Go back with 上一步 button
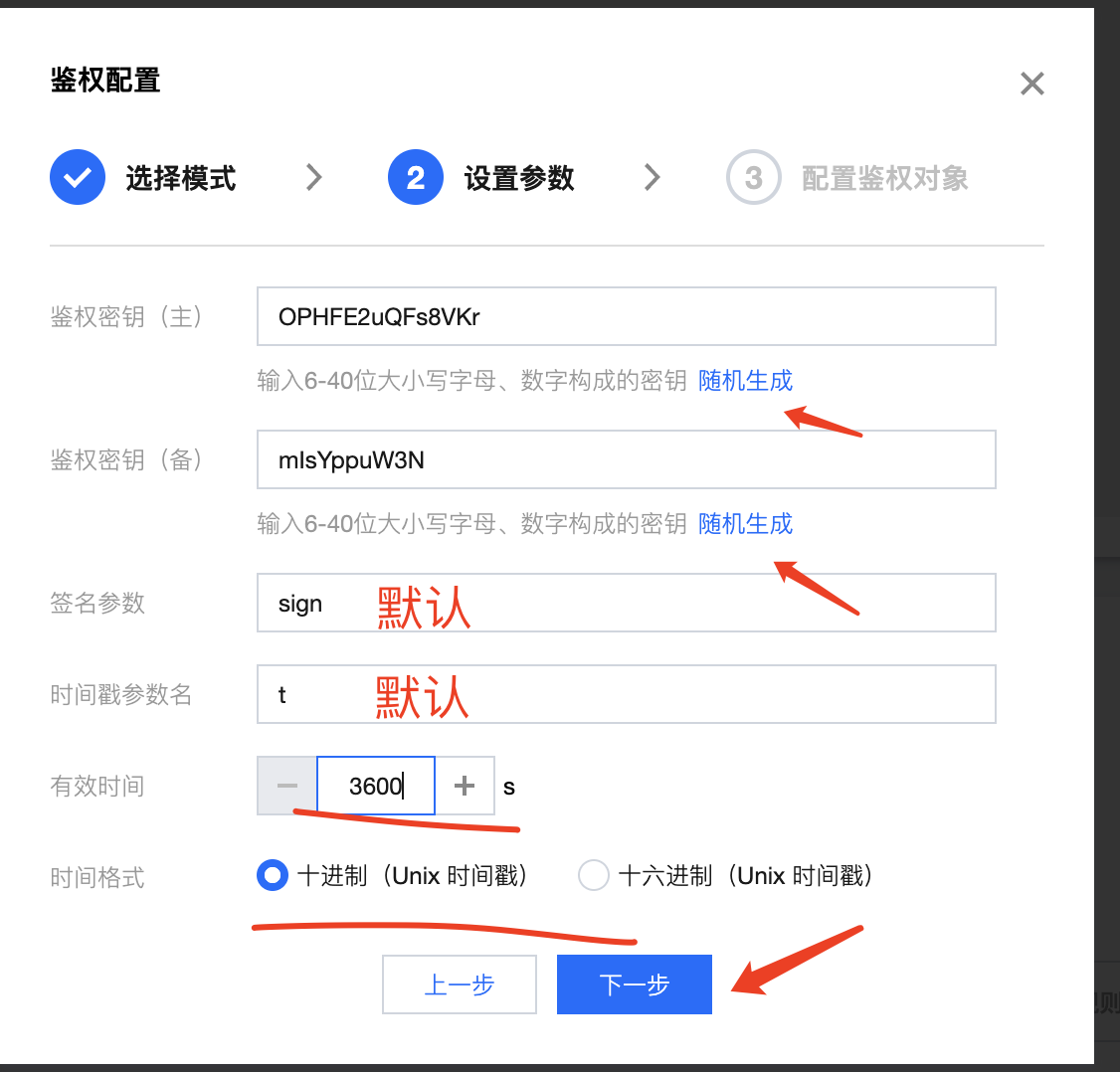Screen dimensions: 1120x1072 coord(460,984)
